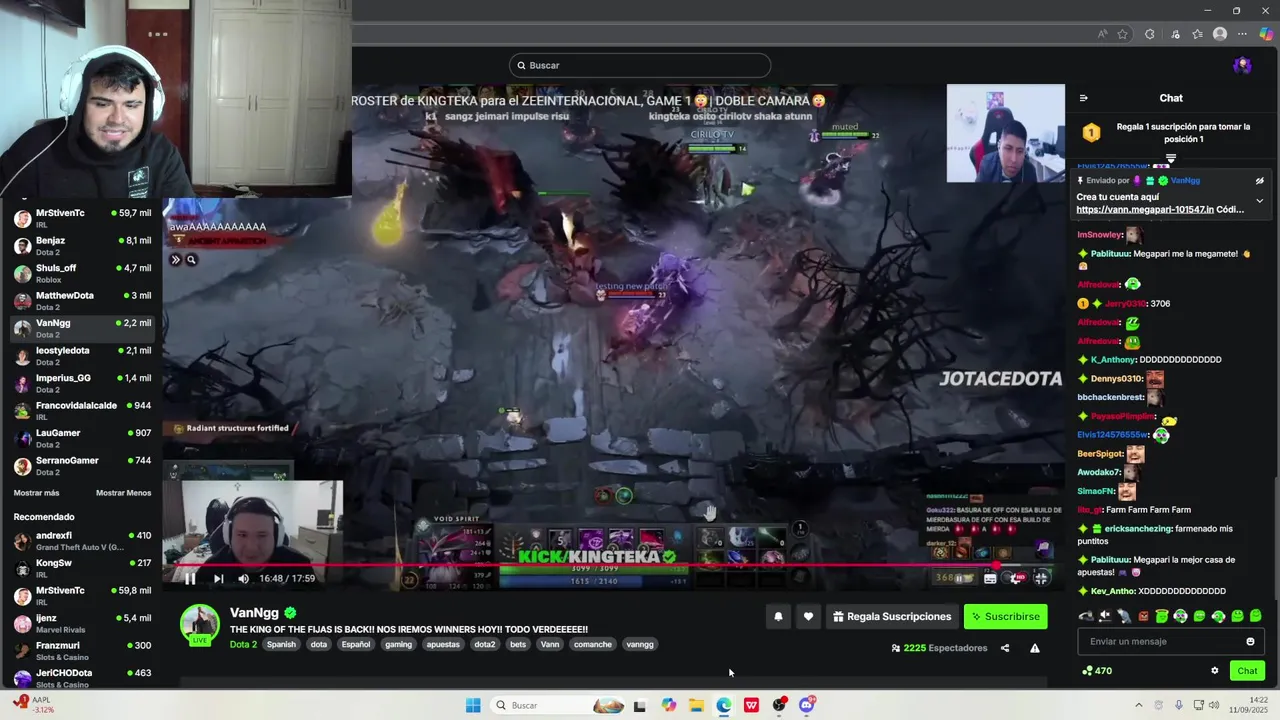Expand gift leaderboard drawer handle
Screen dimensions: 1280x720
1171,158
